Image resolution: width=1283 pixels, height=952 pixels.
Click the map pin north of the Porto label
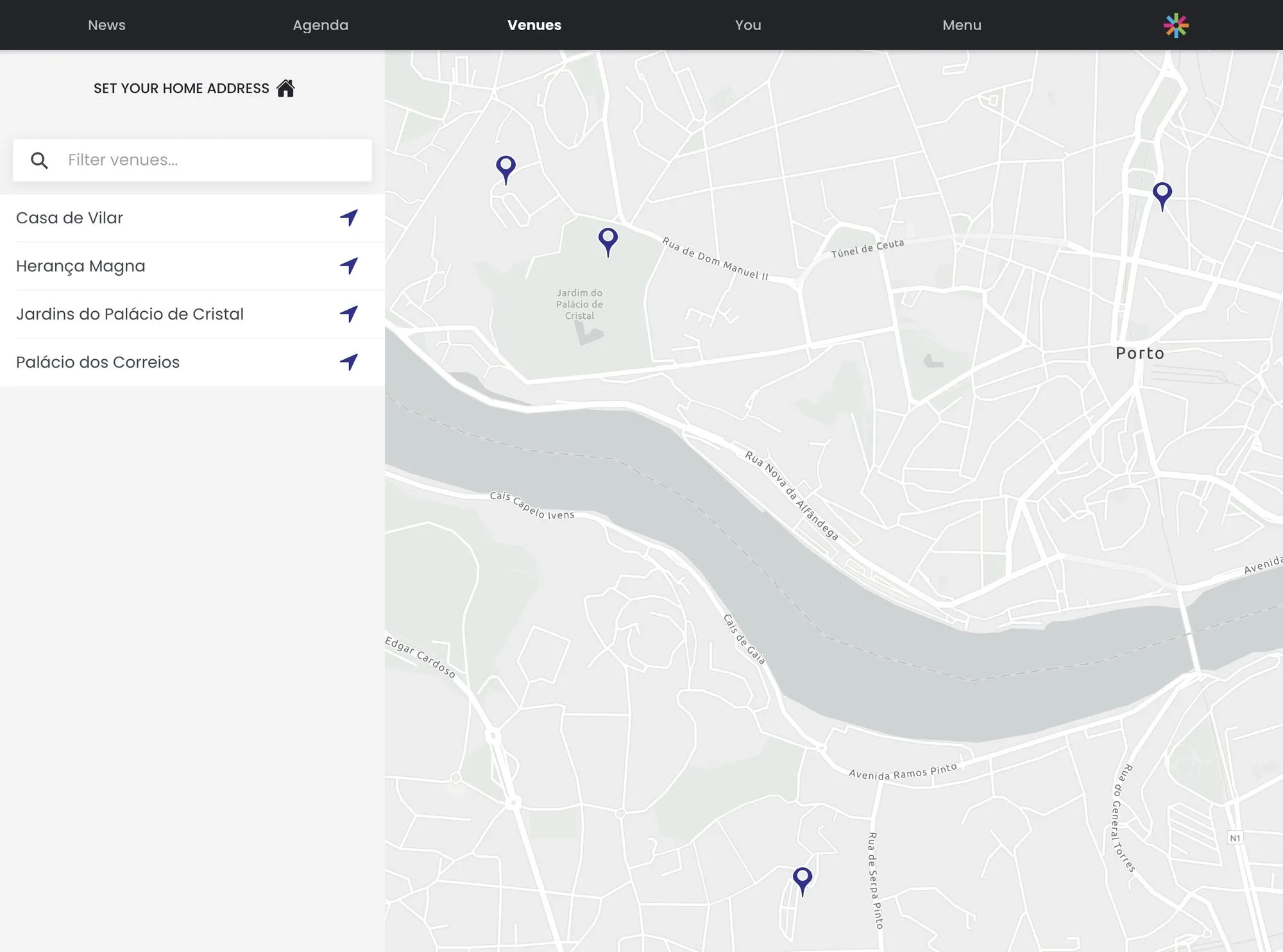click(1162, 194)
